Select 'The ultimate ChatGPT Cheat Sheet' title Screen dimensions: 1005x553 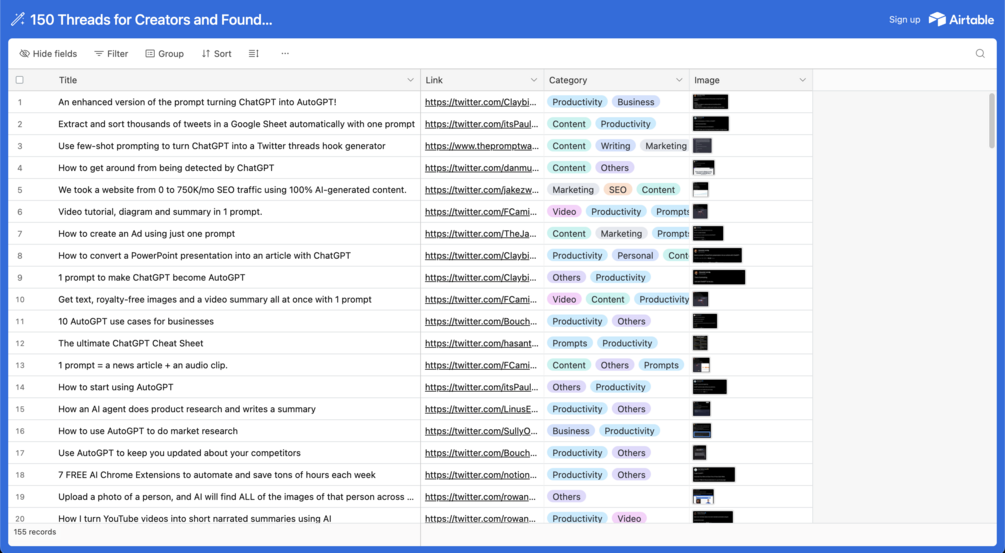click(131, 343)
